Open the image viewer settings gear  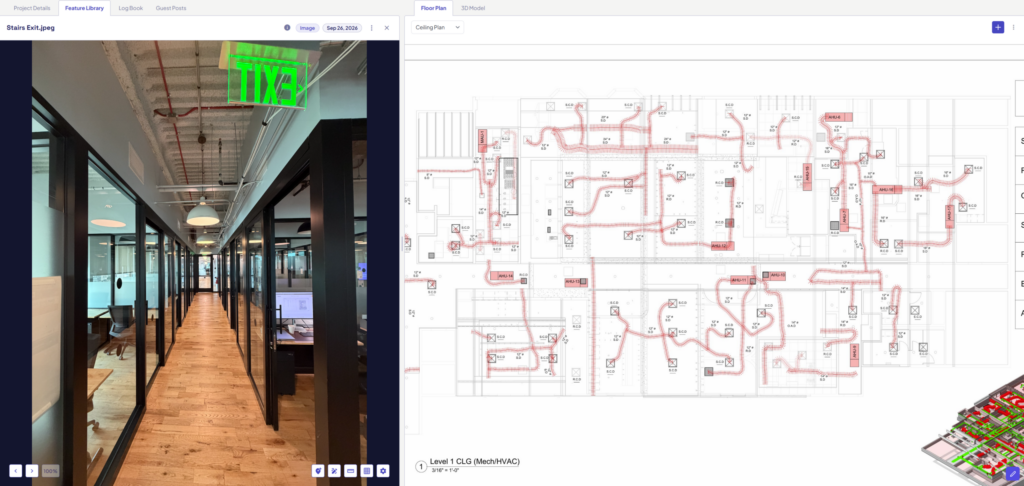[x=383, y=470]
